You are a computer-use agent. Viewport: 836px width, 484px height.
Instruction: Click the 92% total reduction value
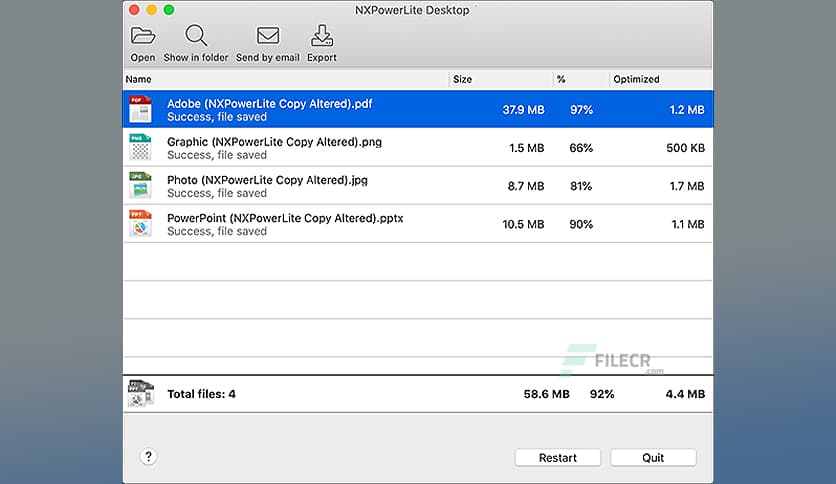[602, 394]
